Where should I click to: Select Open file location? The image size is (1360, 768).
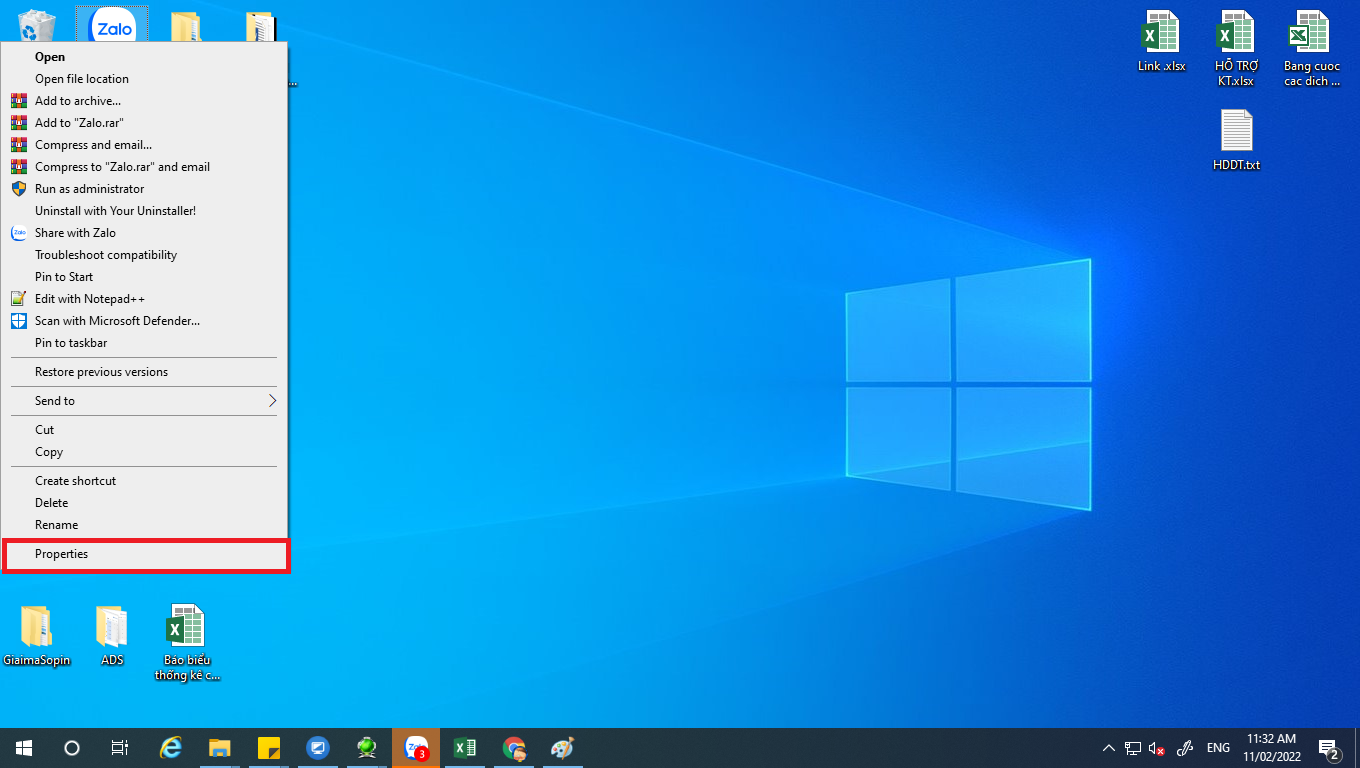(x=144, y=79)
